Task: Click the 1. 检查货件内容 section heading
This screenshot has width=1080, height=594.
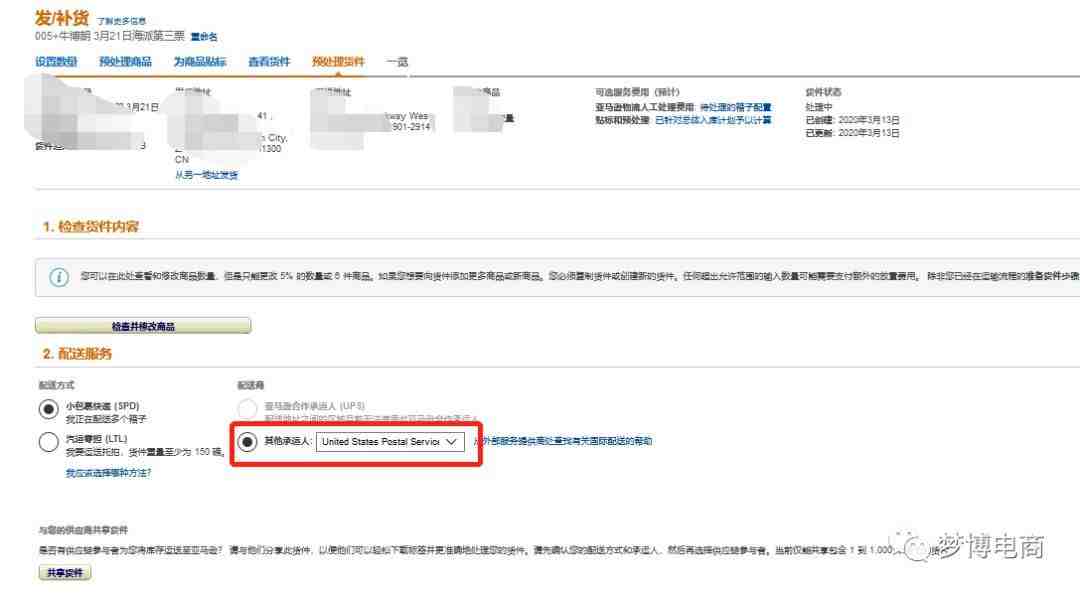Action: [x=91, y=227]
